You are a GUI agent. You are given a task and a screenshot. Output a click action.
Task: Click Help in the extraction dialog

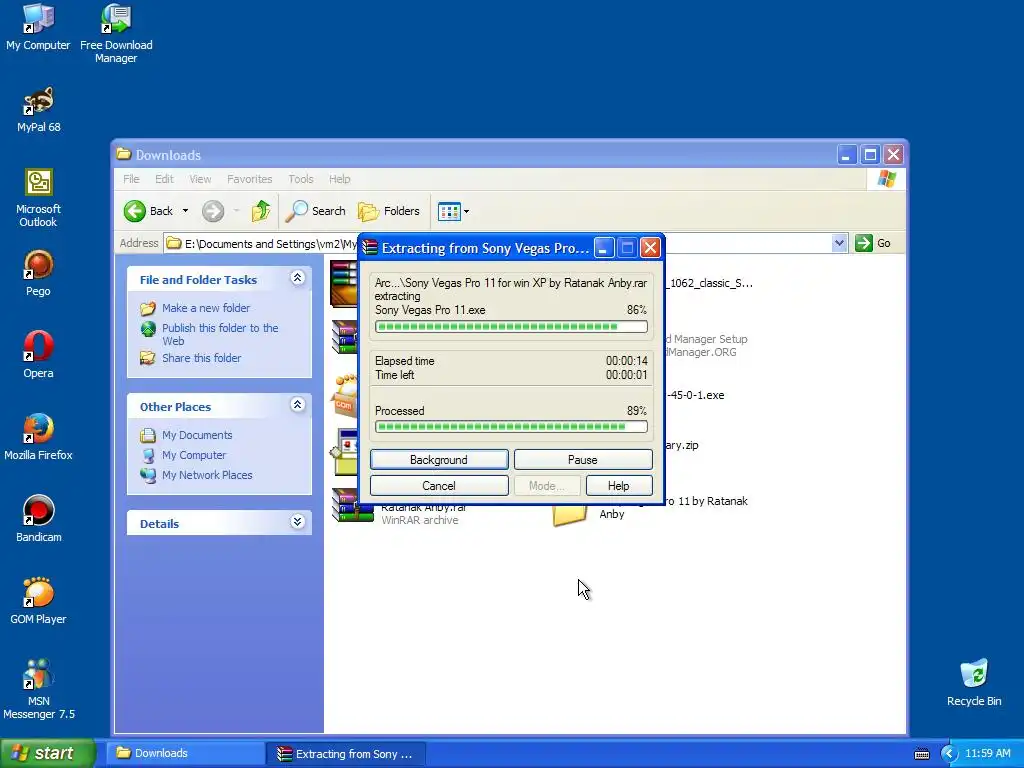[x=618, y=485]
